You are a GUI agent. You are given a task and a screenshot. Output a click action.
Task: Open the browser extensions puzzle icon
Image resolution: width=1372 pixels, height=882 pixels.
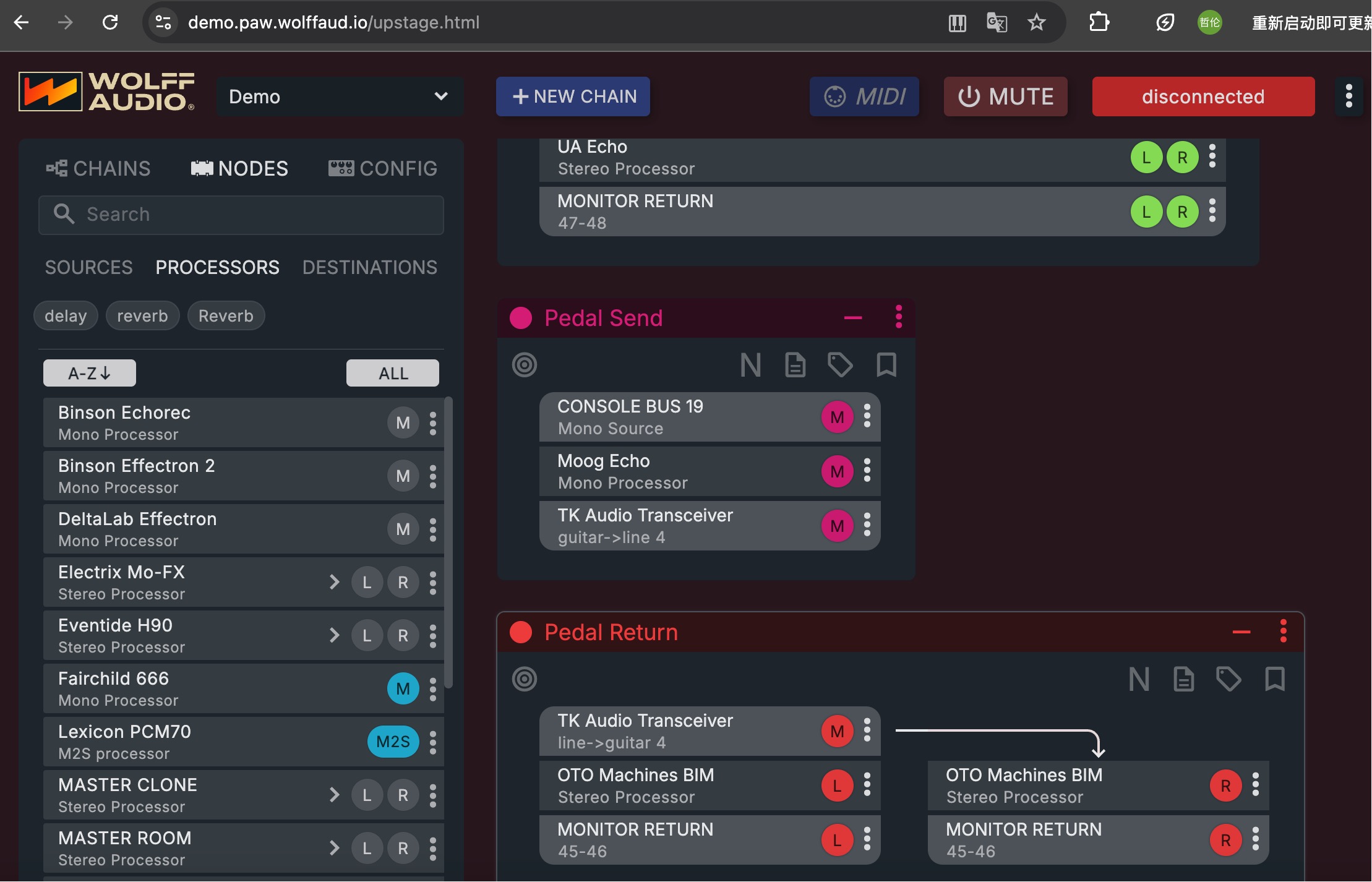tap(1099, 23)
